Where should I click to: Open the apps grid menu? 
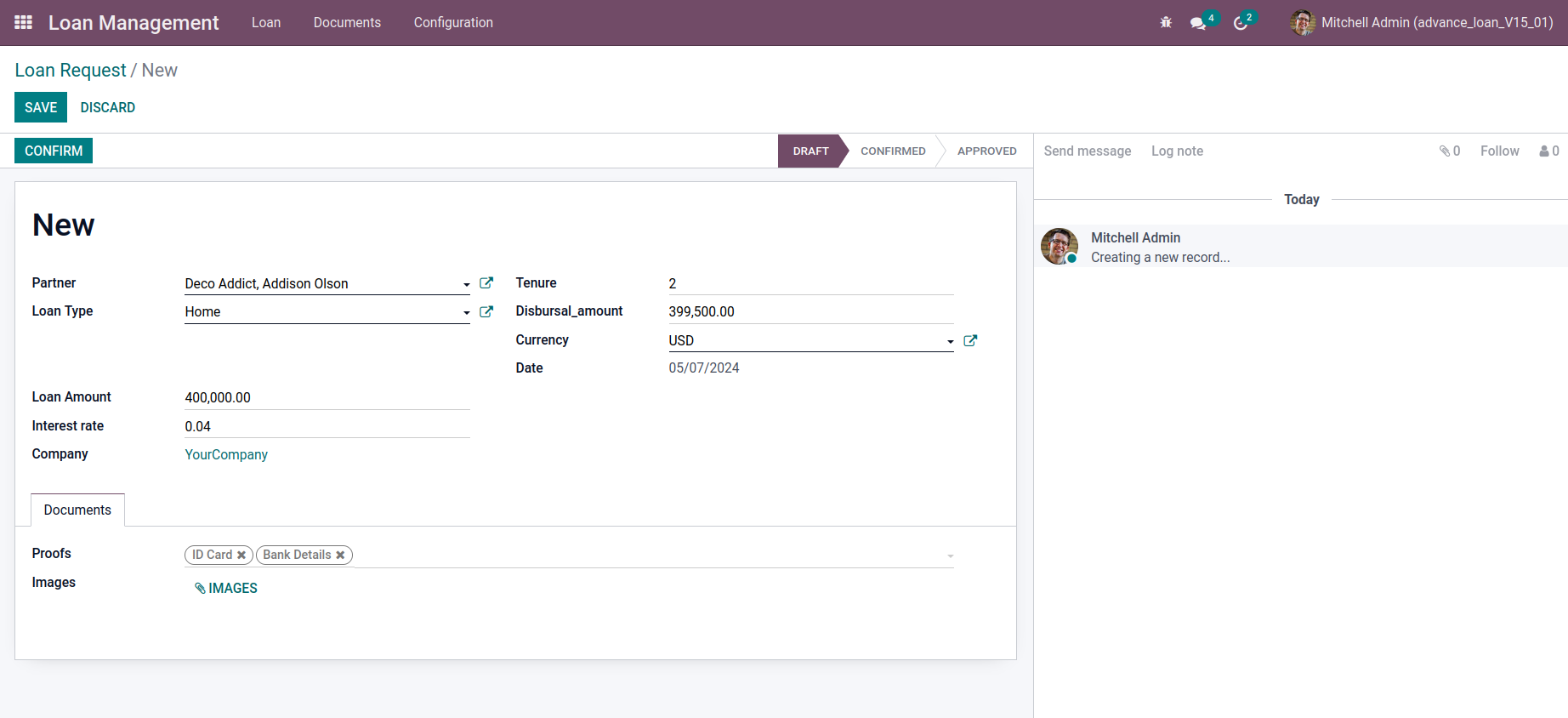23,22
